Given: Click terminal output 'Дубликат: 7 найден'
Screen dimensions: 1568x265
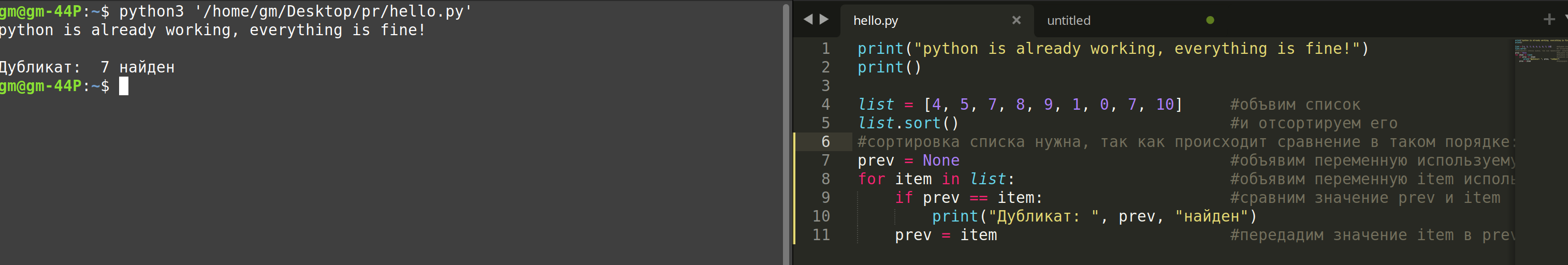Looking at the screenshot, I should point(87,67).
